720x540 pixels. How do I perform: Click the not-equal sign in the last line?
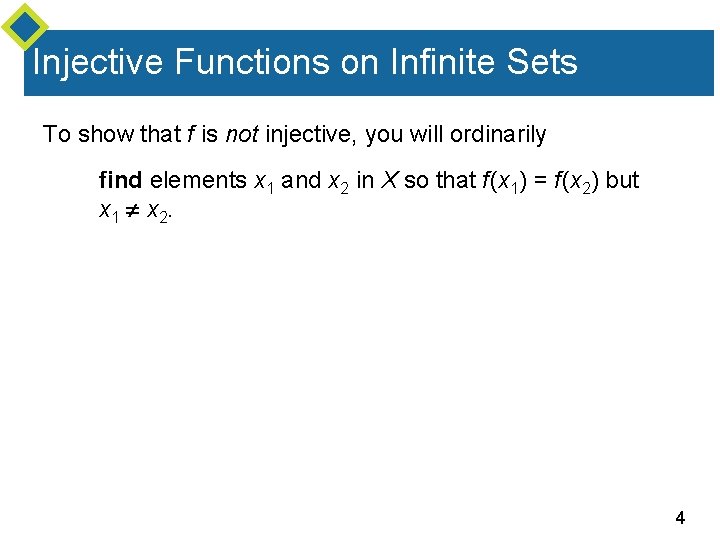132,211
